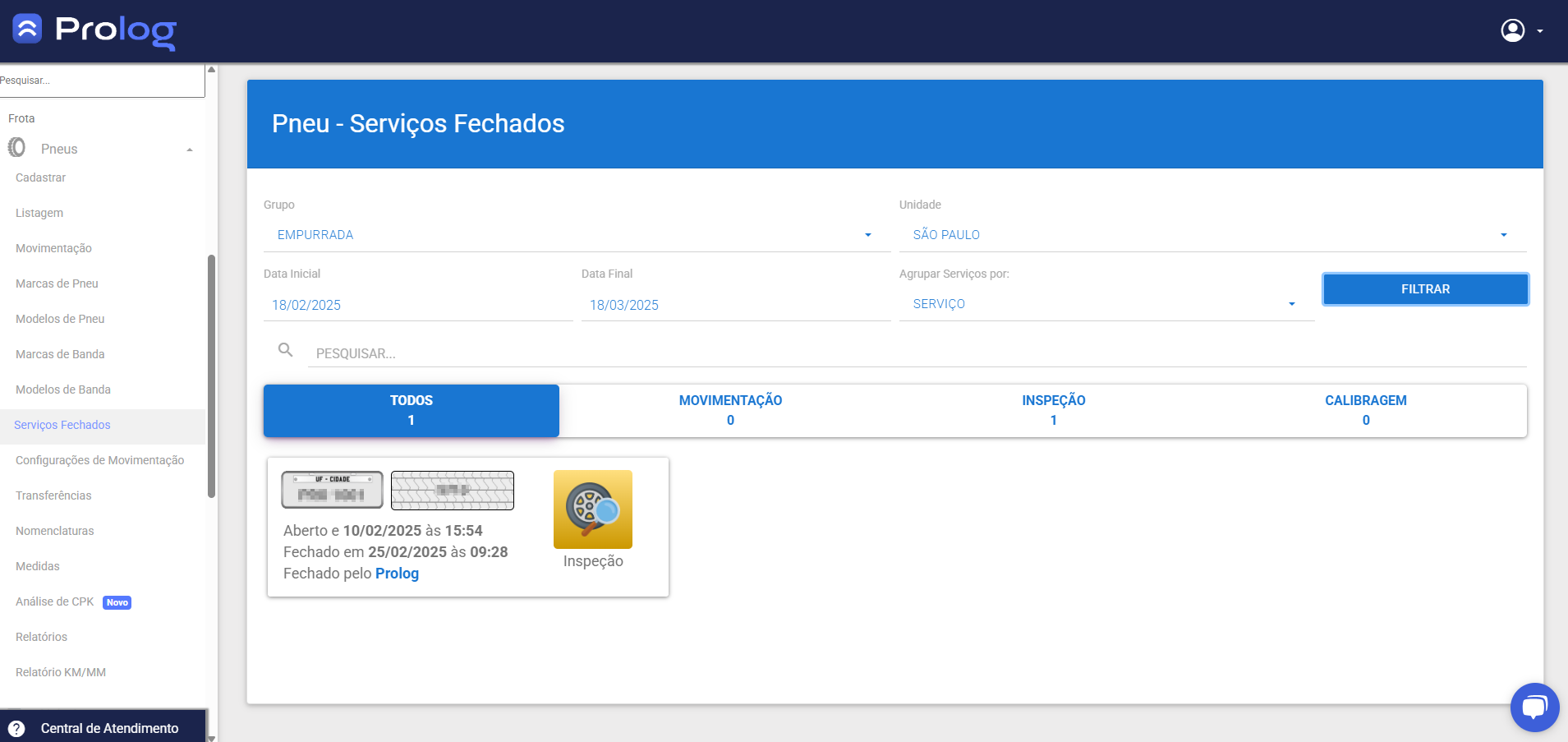Click the Pneus tire icon in sidebar
Screen dimensions: 1568x742
[x=16, y=148]
